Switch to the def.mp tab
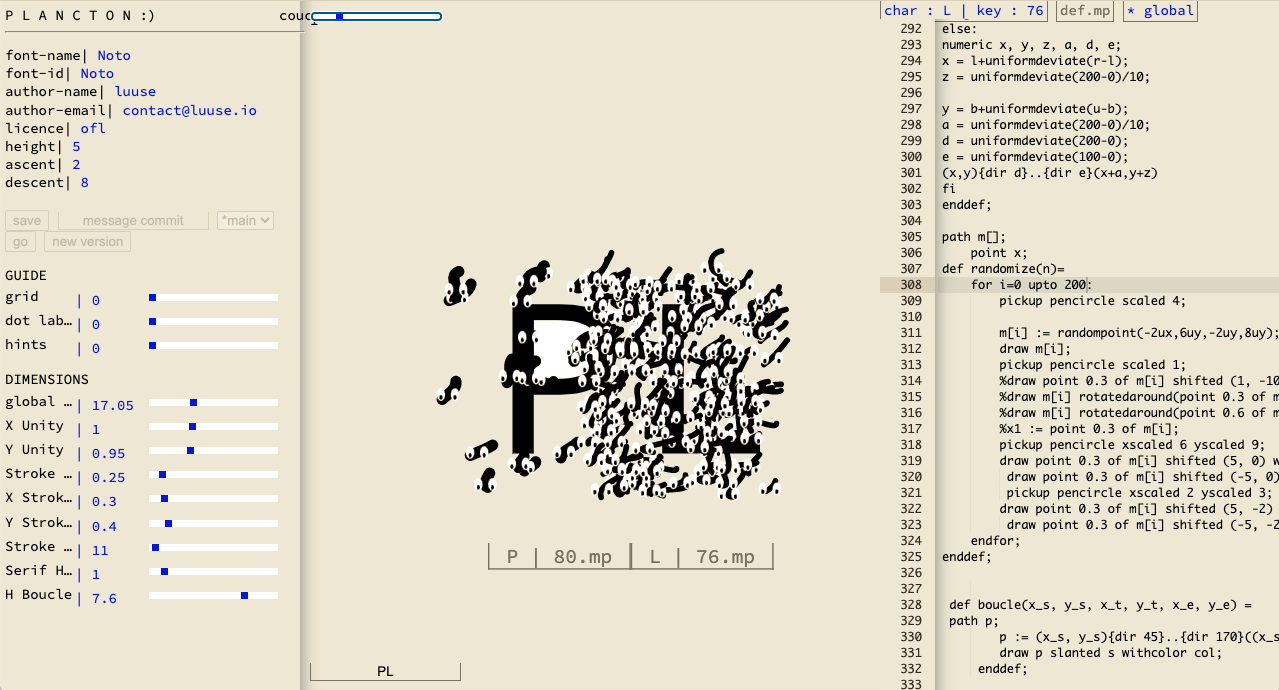The height and width of the screenshot is (690, 1279). click(1085, 11)
